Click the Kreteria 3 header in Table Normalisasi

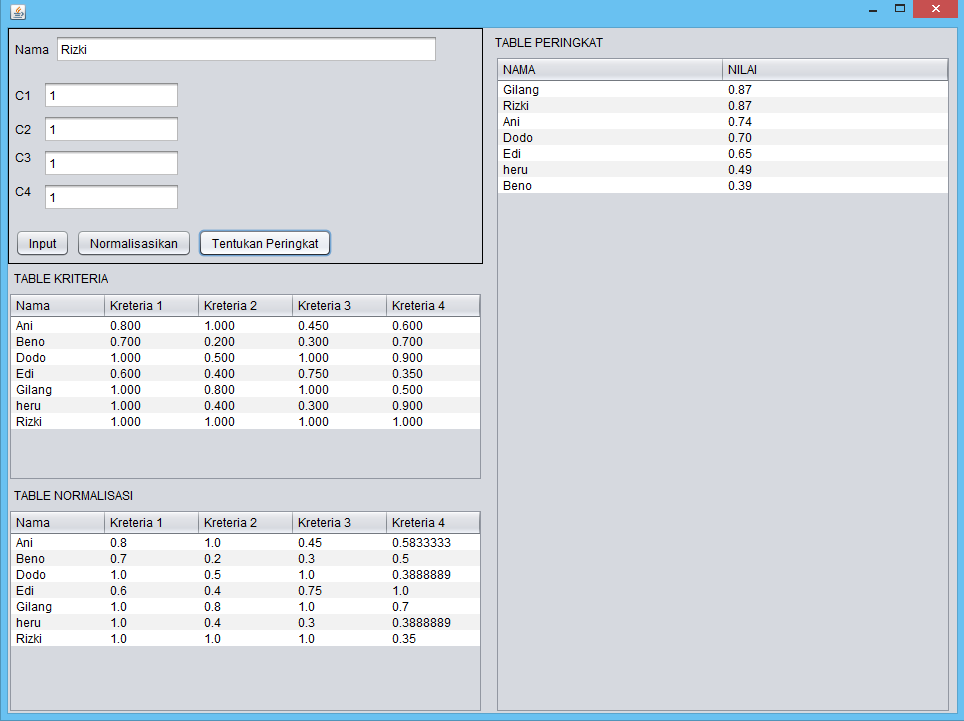pos(339,522)
